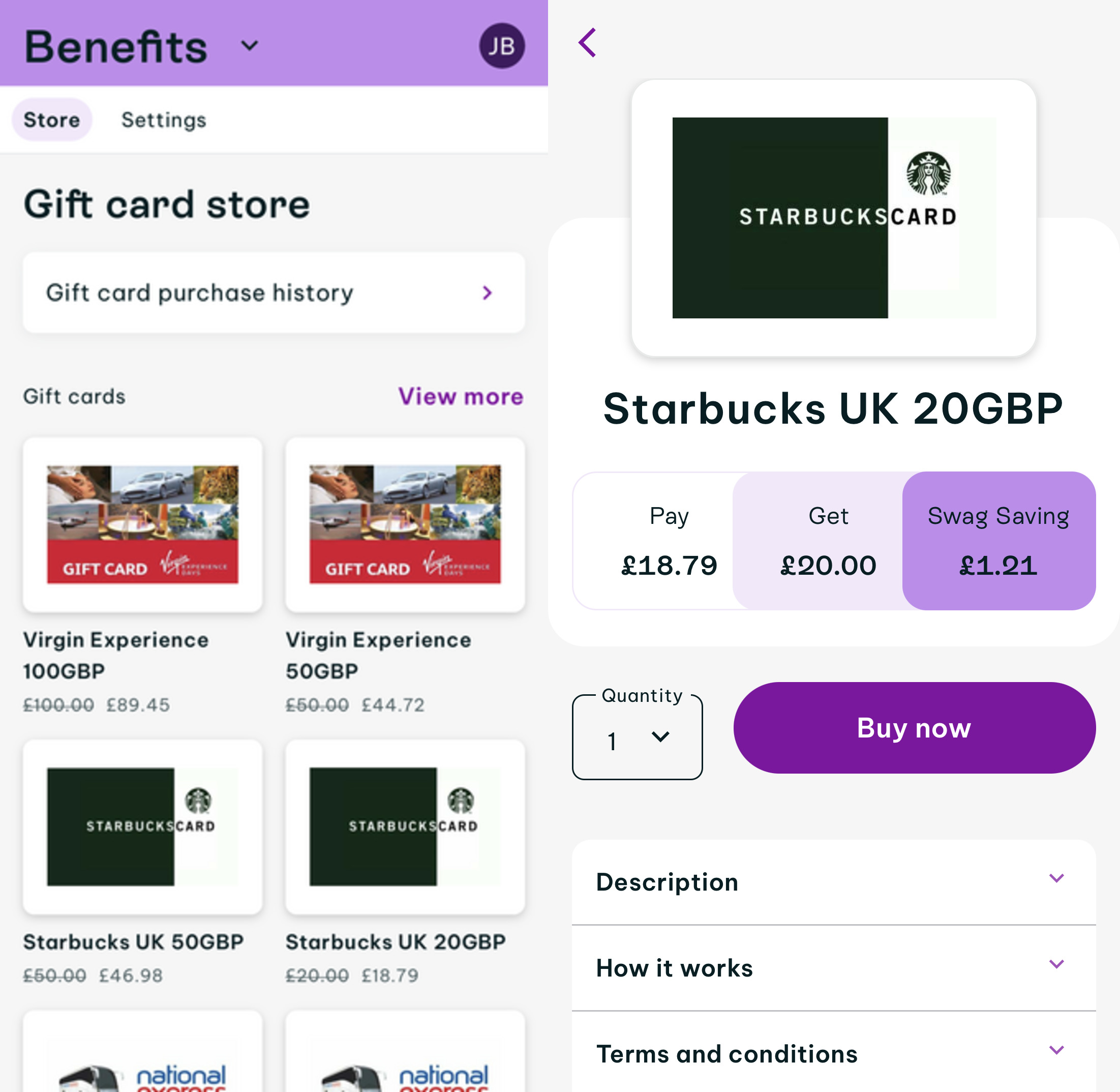The height and width of the screenshot is (1092, 1120).
Task: Expand the Description section chevron
Action: click(x=1056, y=878)
